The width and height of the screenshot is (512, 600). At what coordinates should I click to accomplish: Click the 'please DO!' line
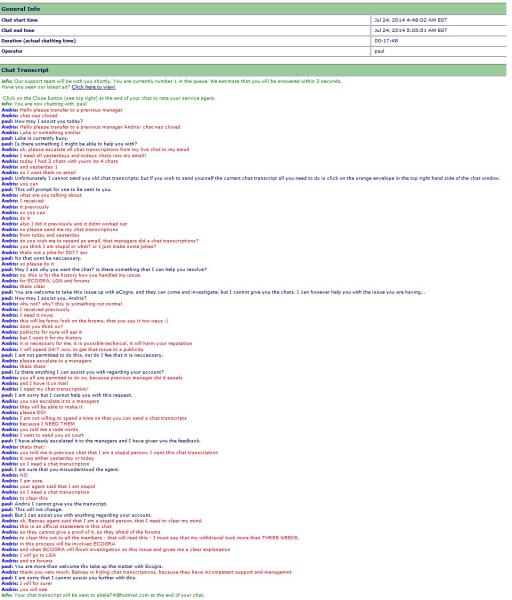24,412
